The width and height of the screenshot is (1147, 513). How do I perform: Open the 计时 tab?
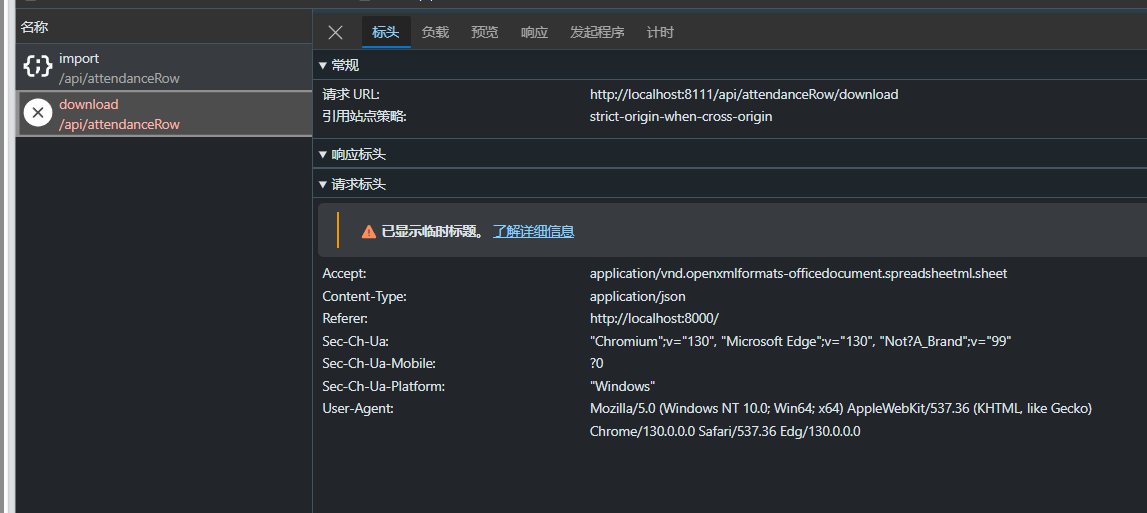(x=660, y=32)
